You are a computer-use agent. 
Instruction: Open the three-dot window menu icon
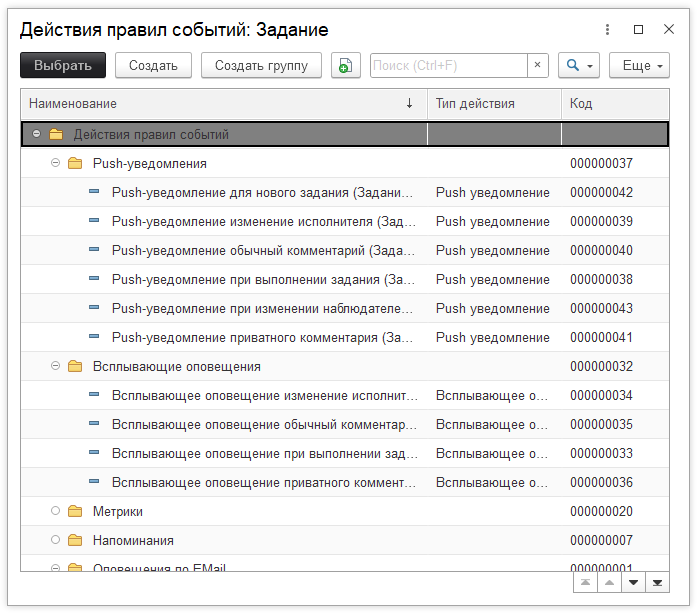pyautogui.click(x=607, y=30)
